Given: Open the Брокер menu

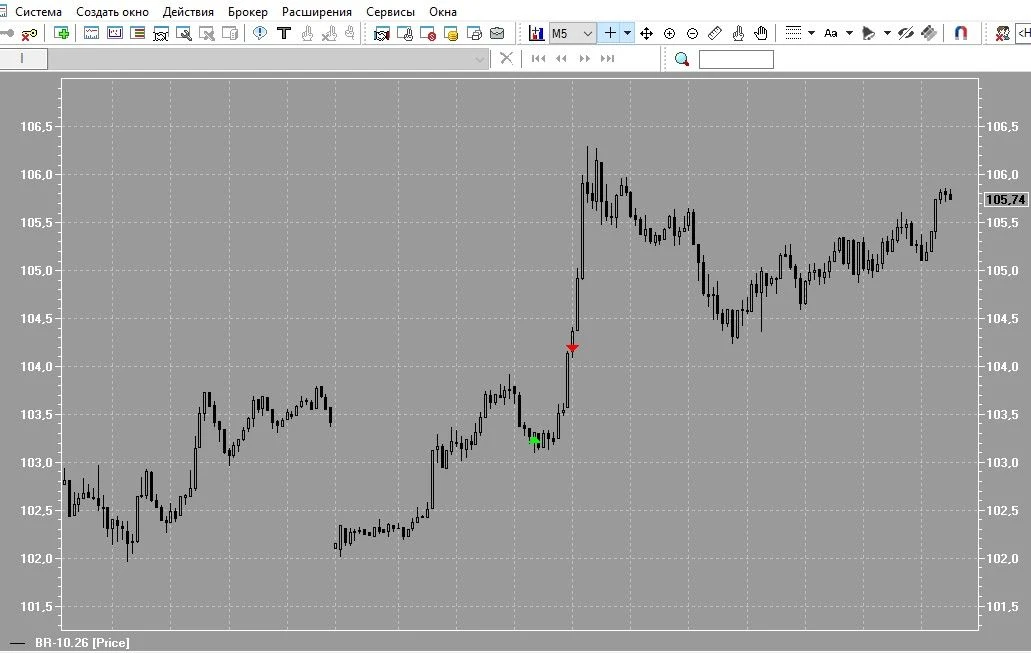Looking at the screenshot, I should point(248,12).
